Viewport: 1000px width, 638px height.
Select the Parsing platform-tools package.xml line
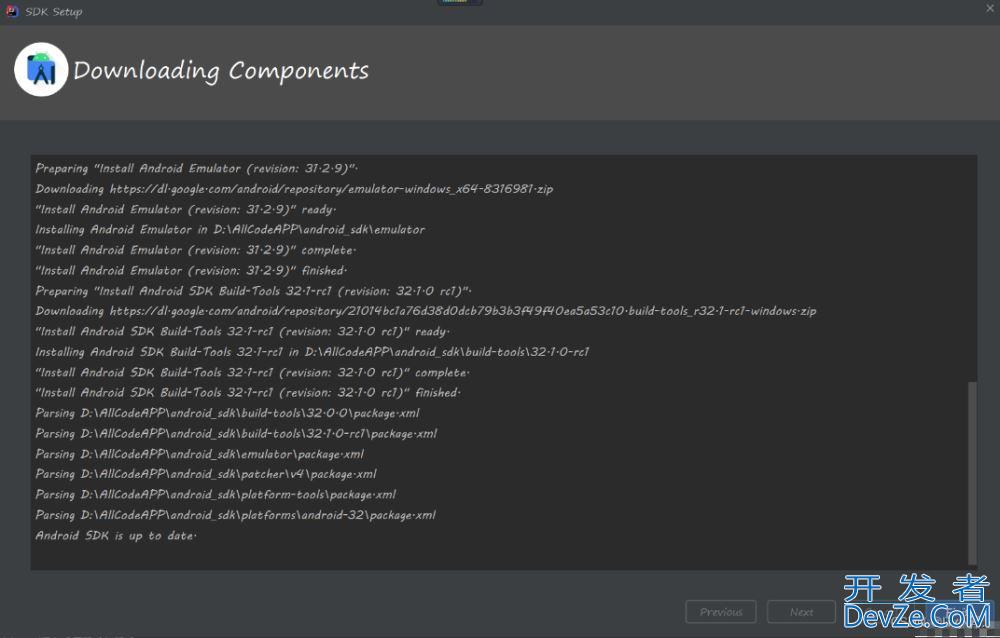pyautogui.click(x=216, y=494)
